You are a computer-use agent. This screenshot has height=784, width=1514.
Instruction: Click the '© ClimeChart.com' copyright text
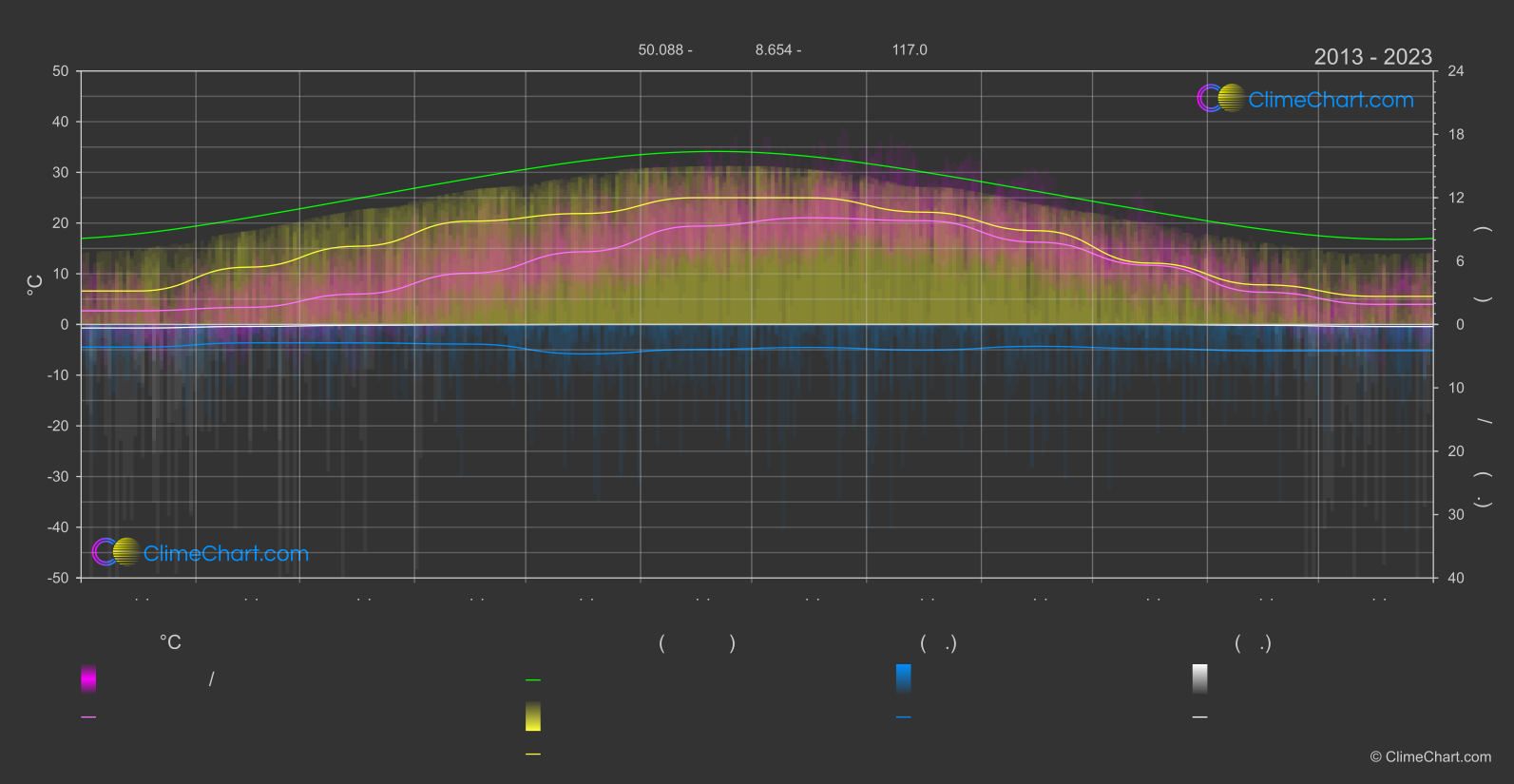pyautogui.click(x=1430, y=757)
